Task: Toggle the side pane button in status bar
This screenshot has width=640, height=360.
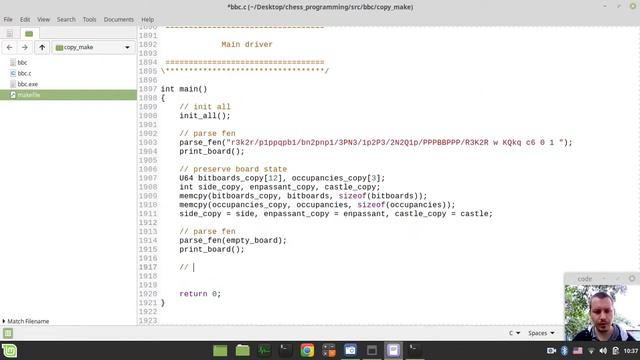Action: click(x=8, y=333)
